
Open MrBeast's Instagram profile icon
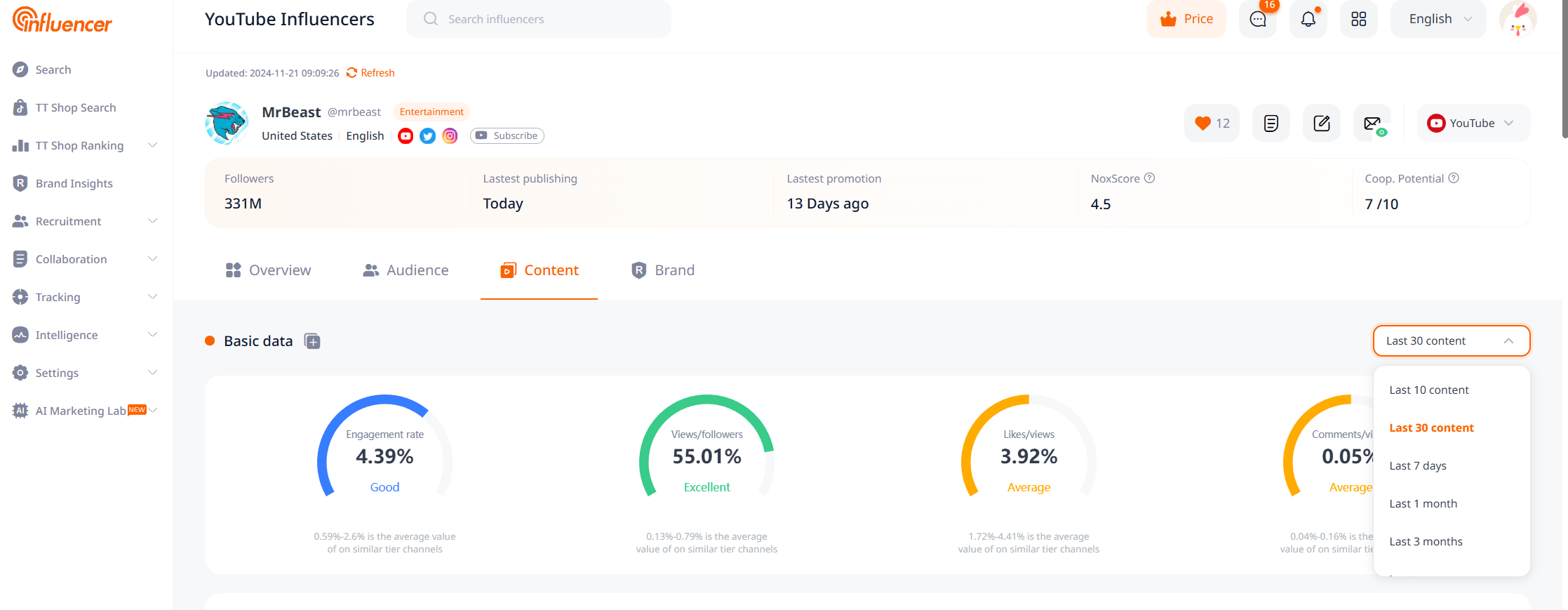pos(450,136)
